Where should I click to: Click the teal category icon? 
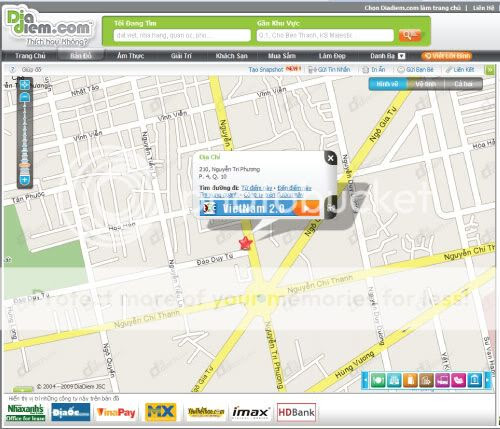coord(394,380)
